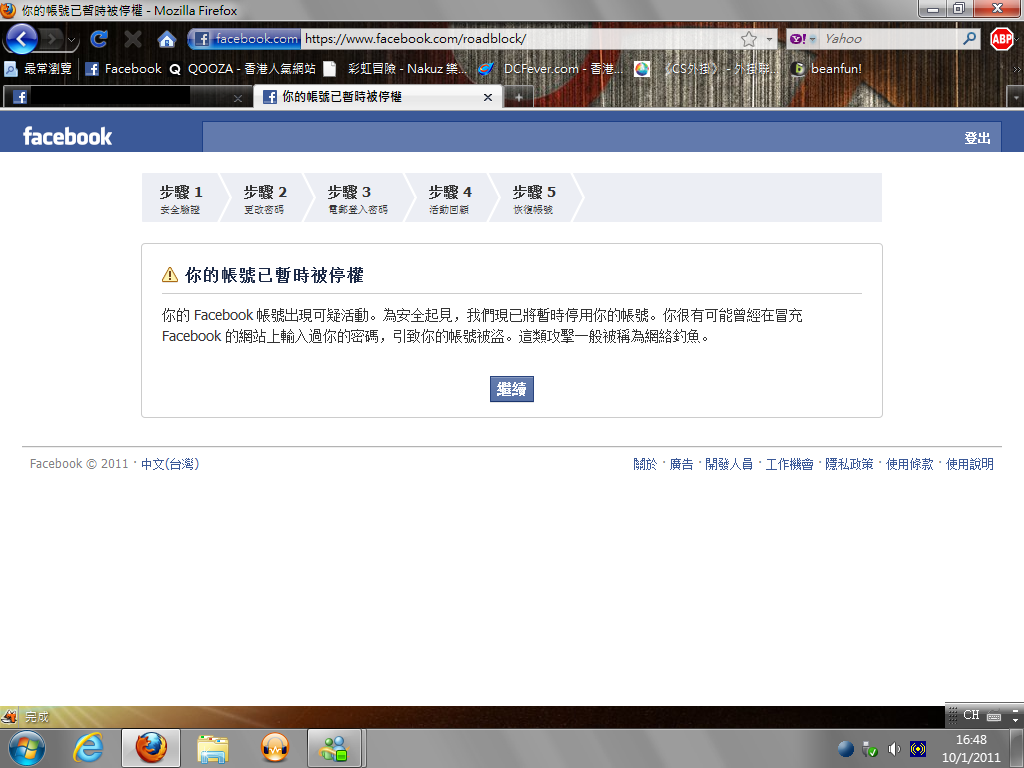The height and width of the screenshot is (768, 1024).
Task: Restore down the Firefox window
Action: click(x=959, y=8)
